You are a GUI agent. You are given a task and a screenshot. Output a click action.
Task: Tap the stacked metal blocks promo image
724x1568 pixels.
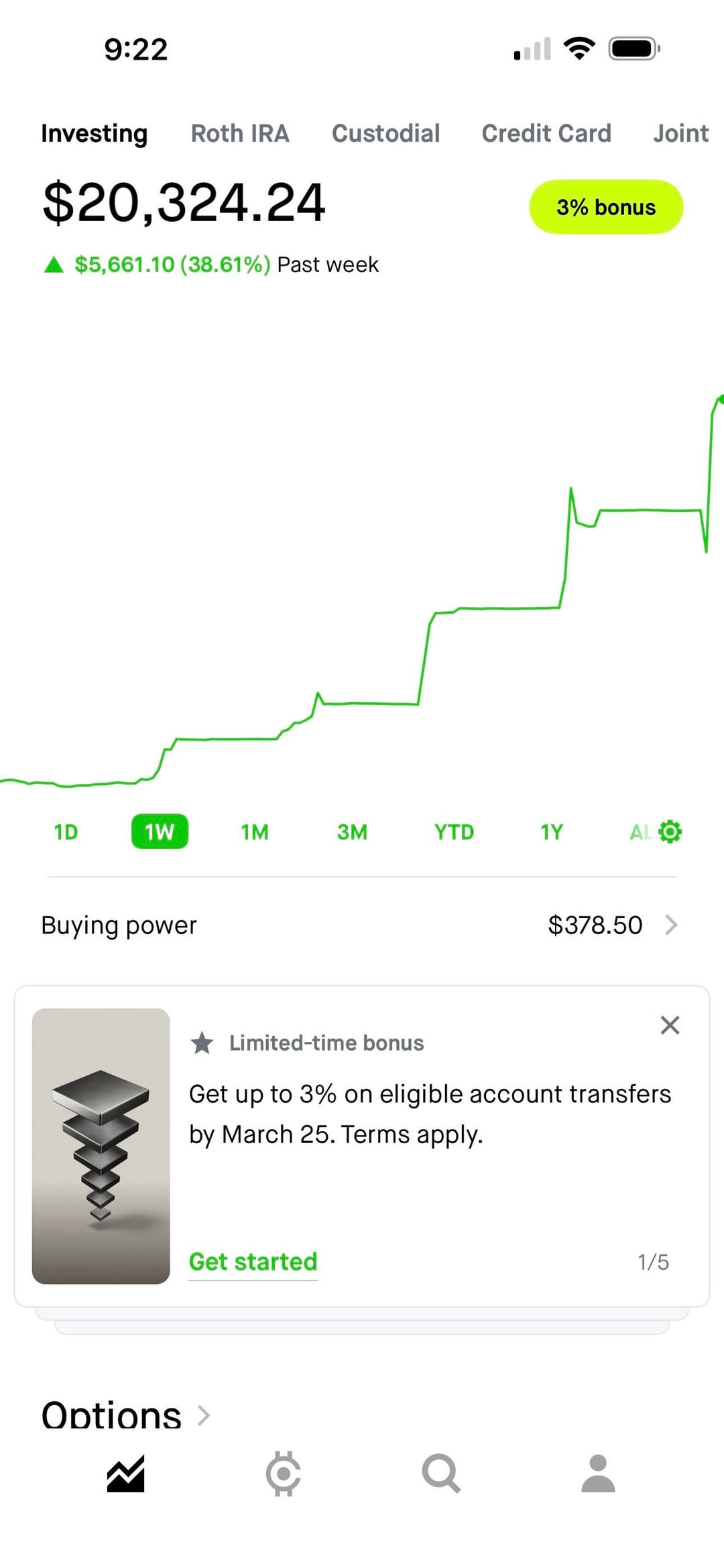101,1146
